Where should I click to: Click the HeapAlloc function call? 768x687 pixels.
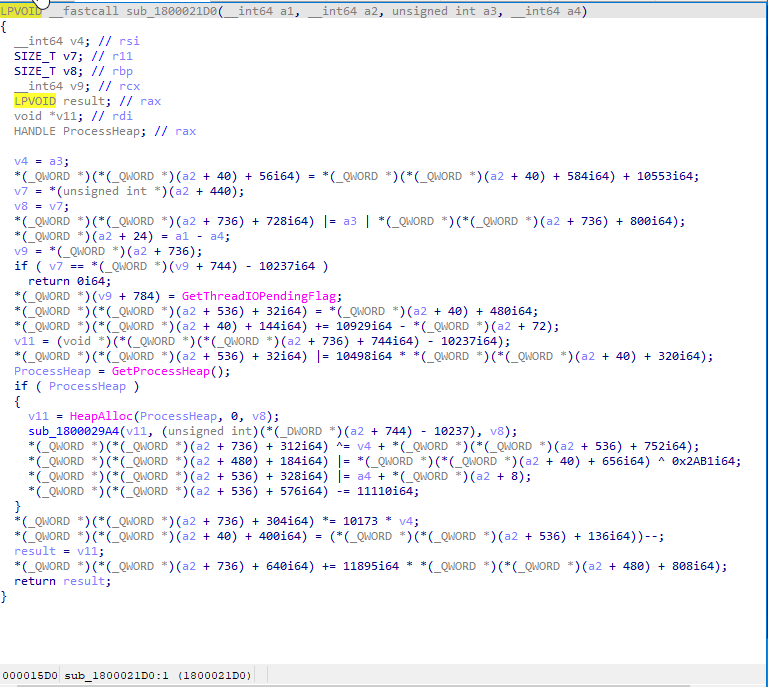[x=101, y=416]
